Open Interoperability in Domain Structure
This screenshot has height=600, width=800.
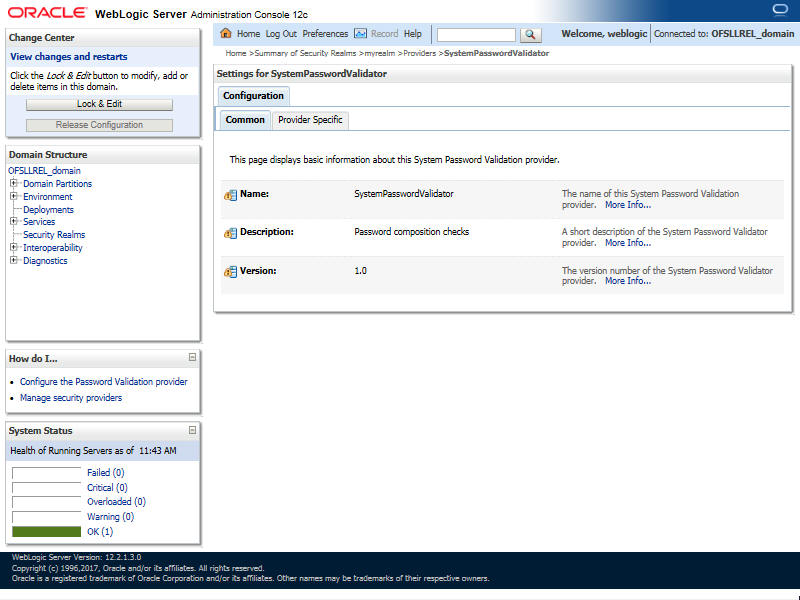(53, 247)
